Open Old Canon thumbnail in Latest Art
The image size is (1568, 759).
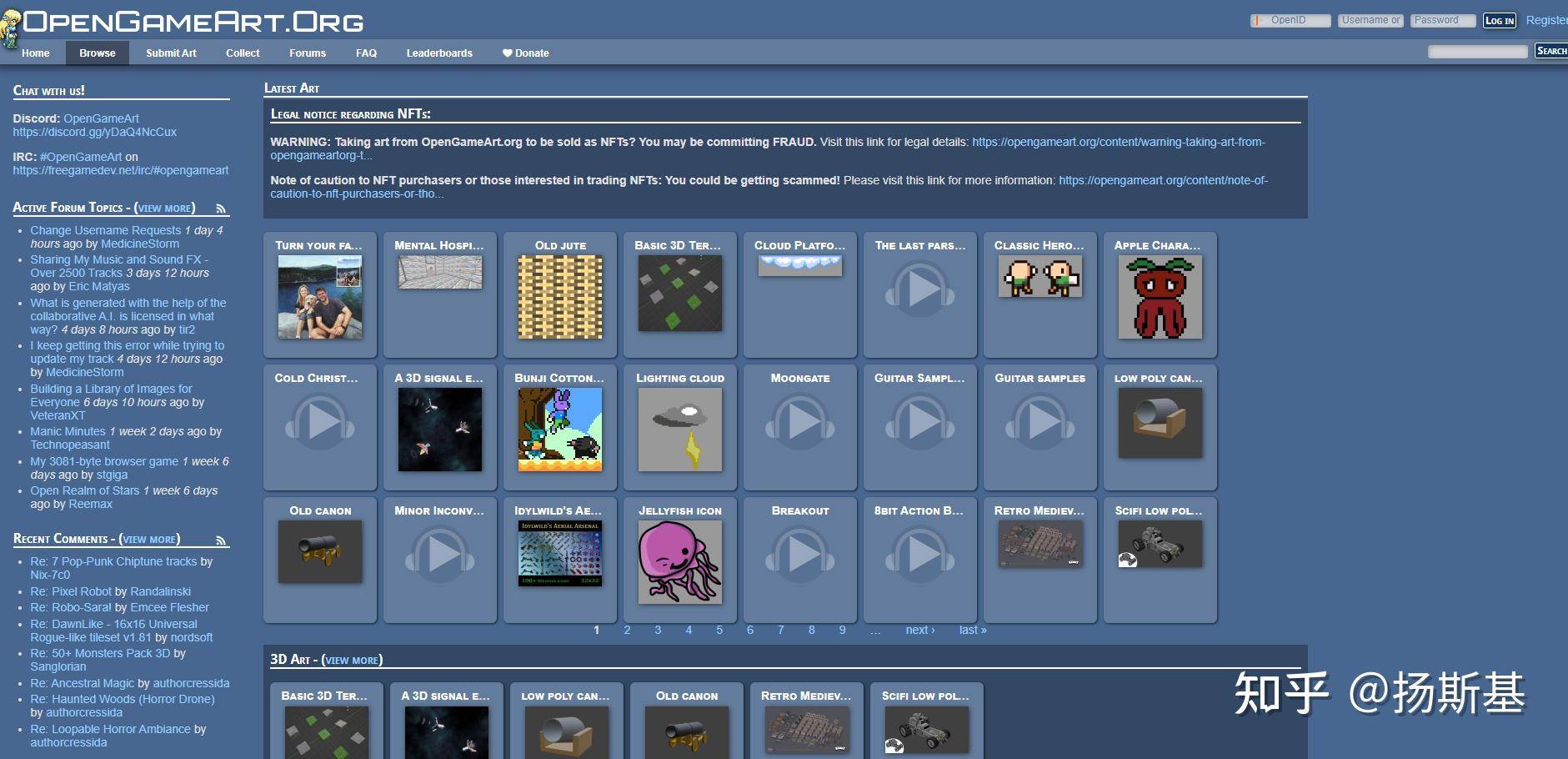coord(320,551)
